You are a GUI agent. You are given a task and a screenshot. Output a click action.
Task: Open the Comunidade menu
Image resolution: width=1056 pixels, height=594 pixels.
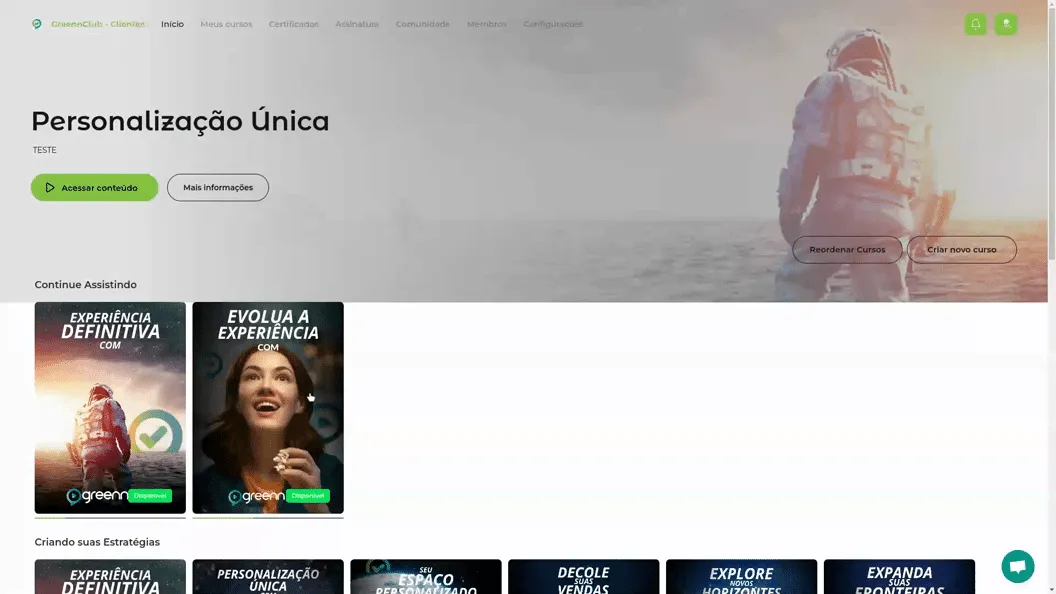tap(422, 24)
